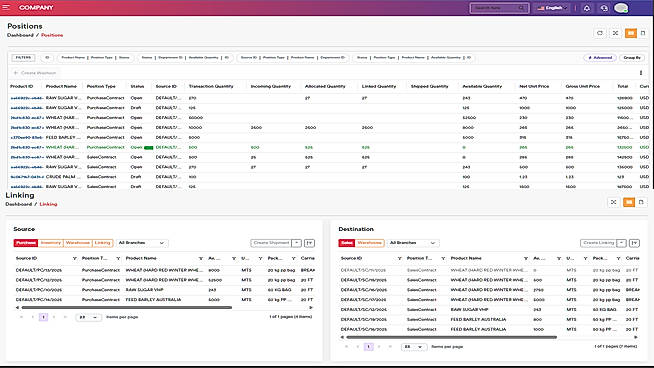Click filter icon on Destination panel Pack... column

coord(618,258)
